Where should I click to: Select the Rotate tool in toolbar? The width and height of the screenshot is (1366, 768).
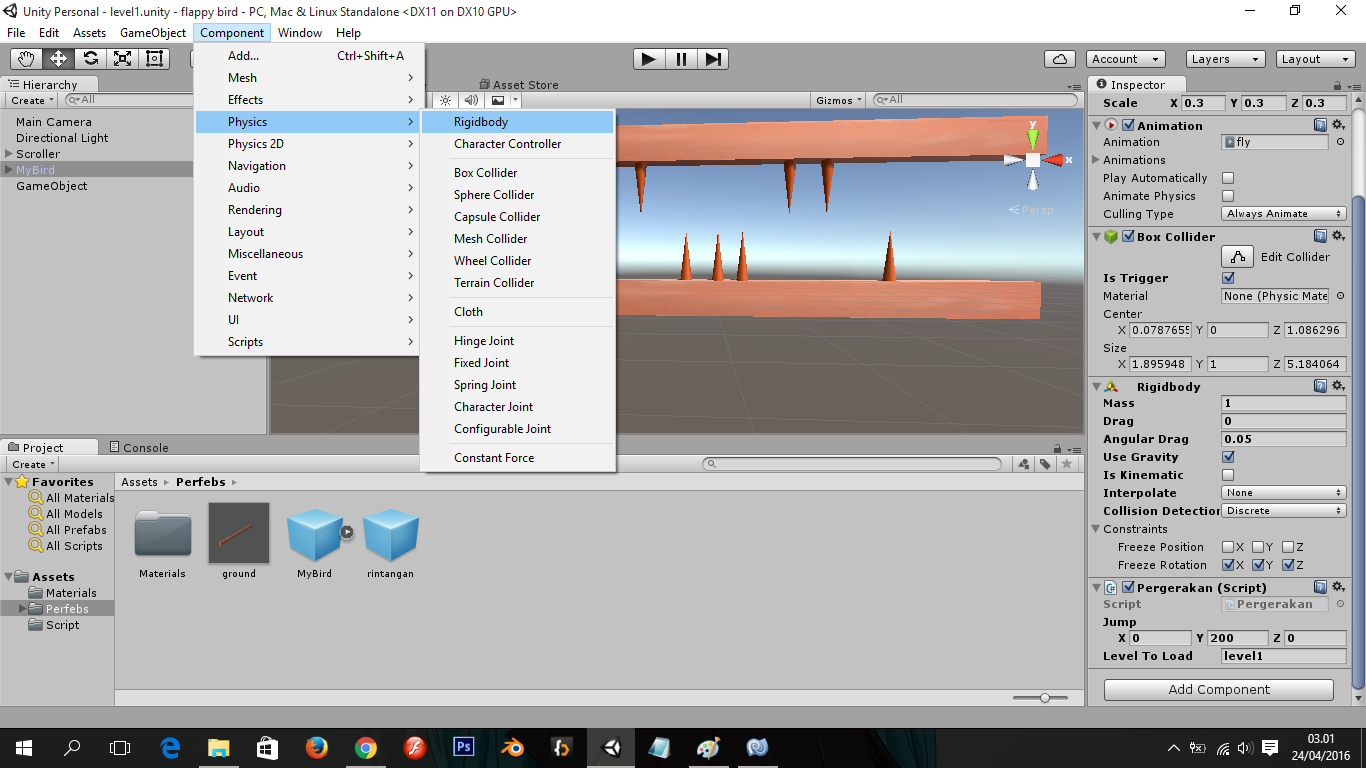click(x=90, y=59)
